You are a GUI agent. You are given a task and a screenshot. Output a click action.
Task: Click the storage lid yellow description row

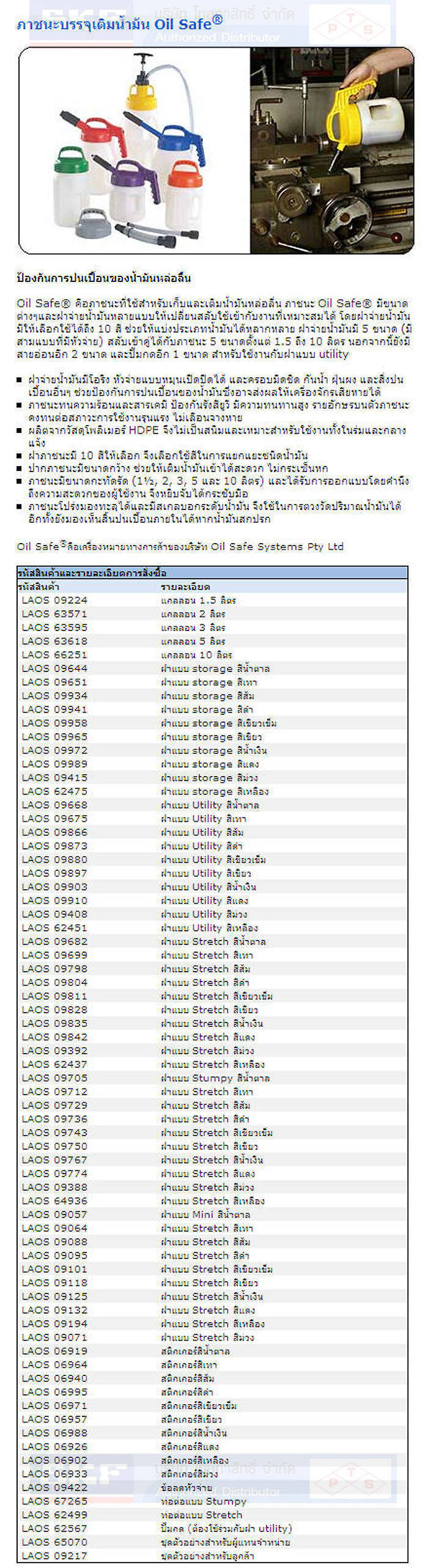click(x=215, y=791)
